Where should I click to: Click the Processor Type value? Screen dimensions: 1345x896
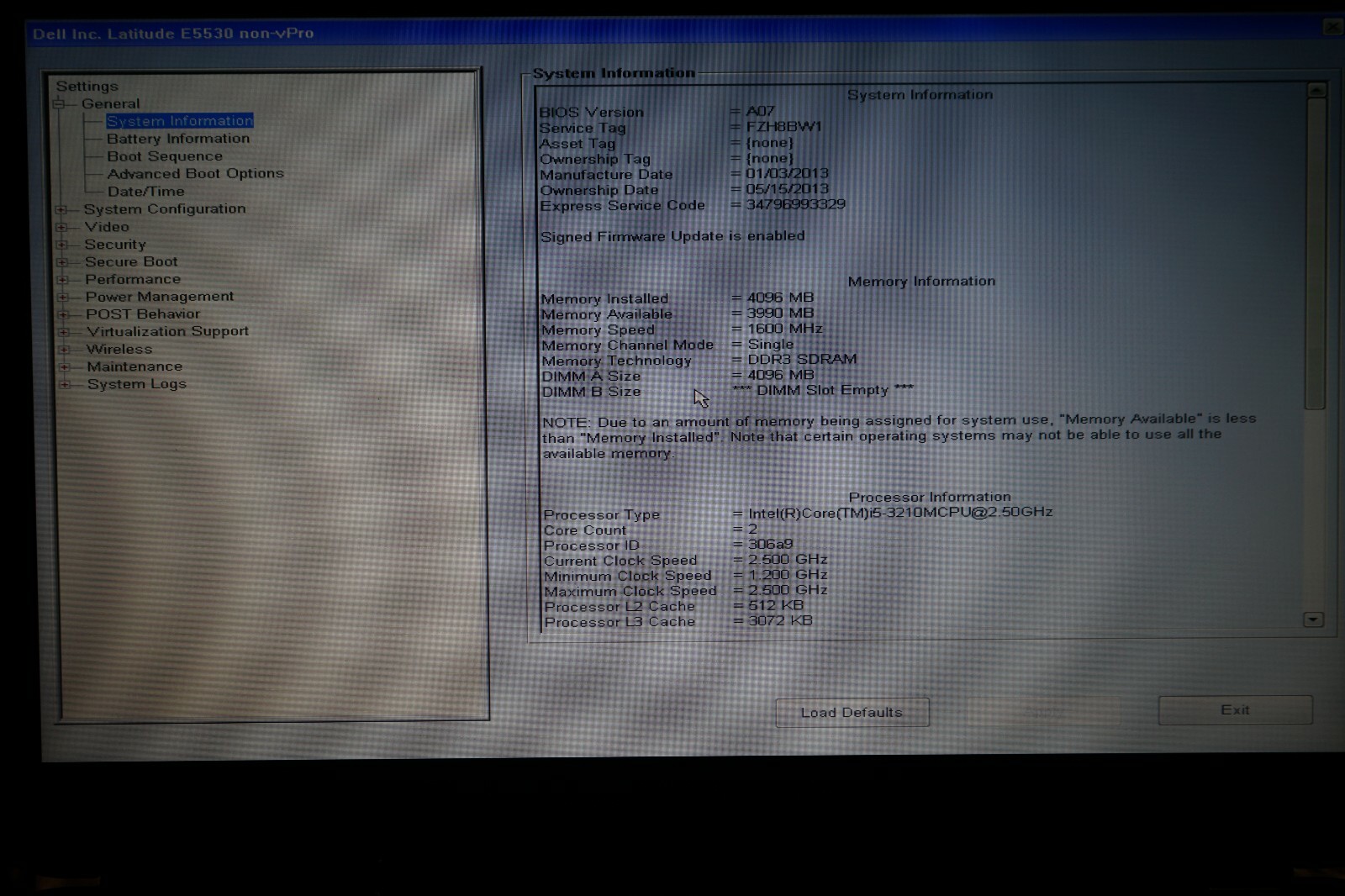click(900, 512)
